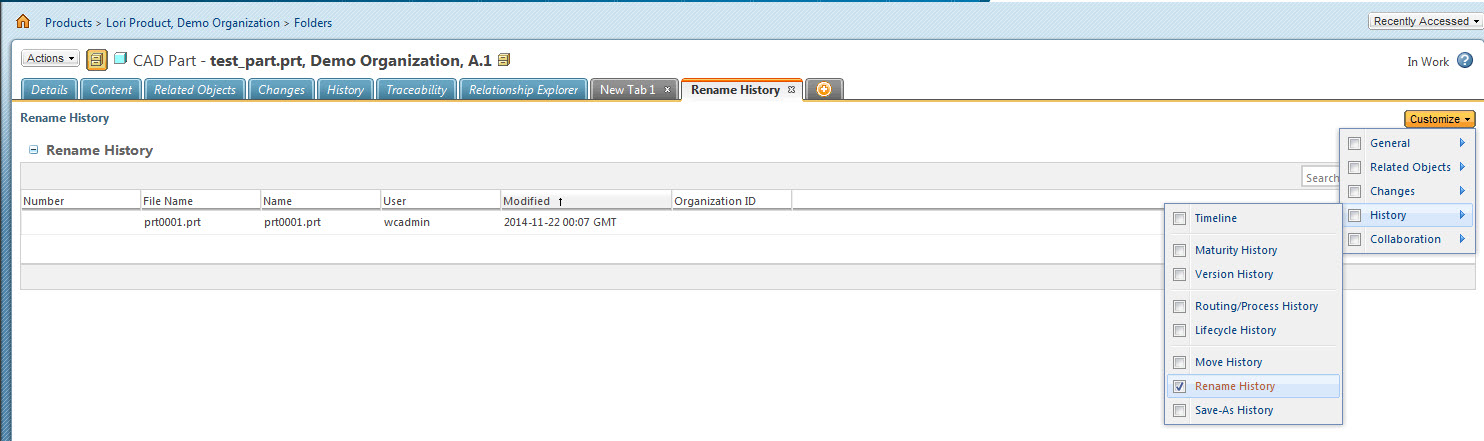Open the Recently Accessed dropdown
The image size is (1484, 441).
pyautogui.click(x=1426, y=22)
